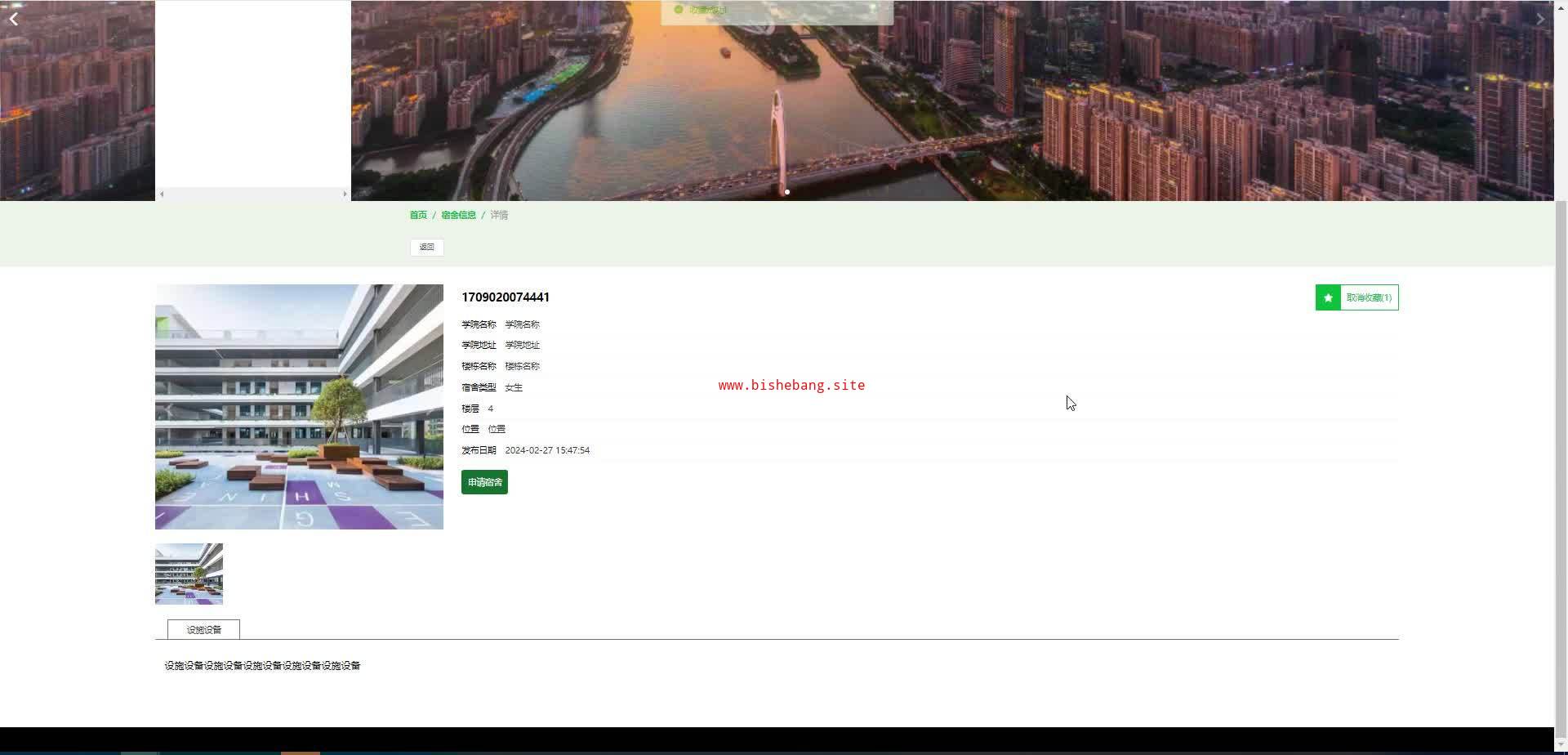
Task: Click the 设施设备 description paragraph
Action: click(262, 666)
